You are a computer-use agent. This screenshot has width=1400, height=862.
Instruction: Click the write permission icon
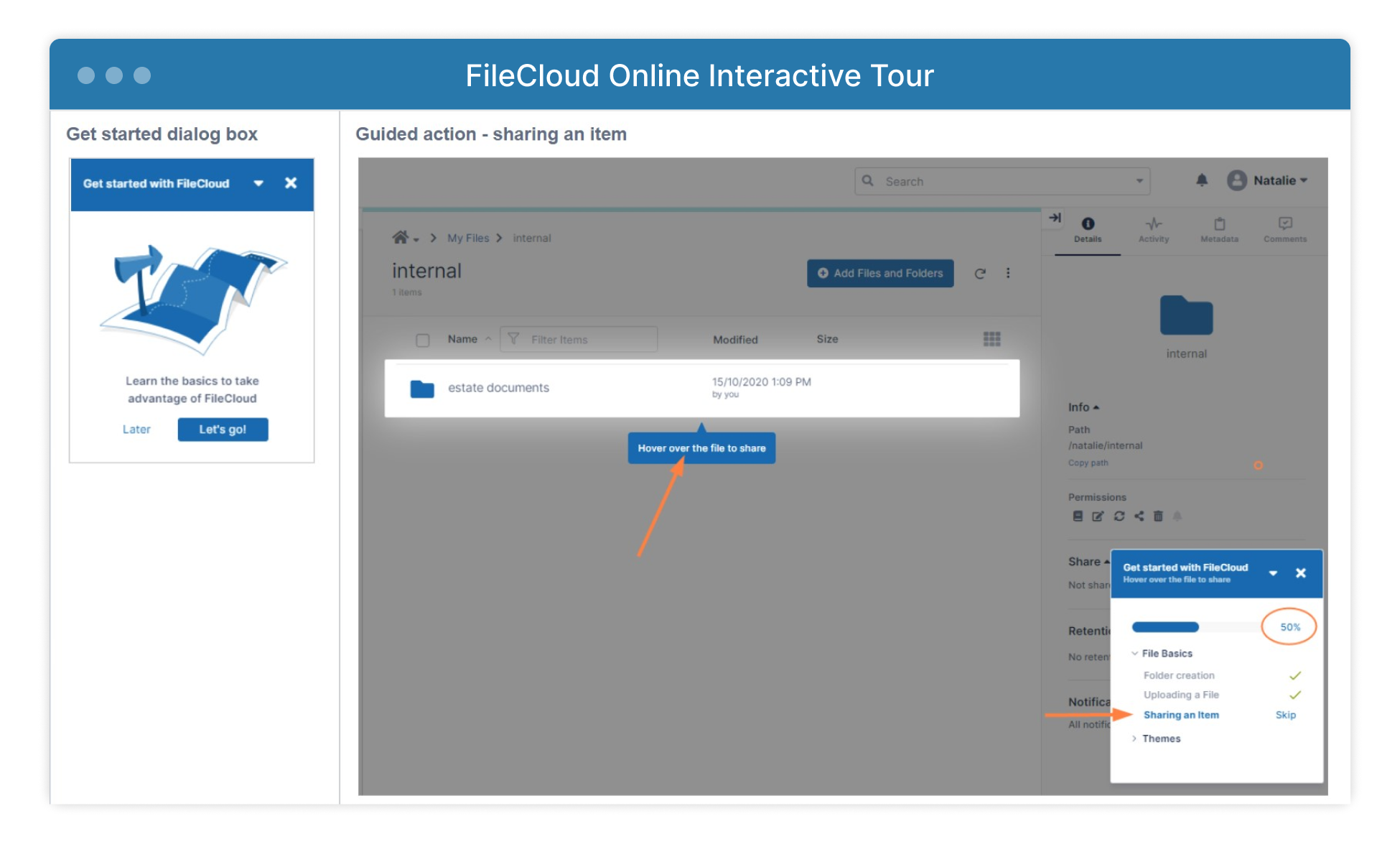tap(1098, 516)
